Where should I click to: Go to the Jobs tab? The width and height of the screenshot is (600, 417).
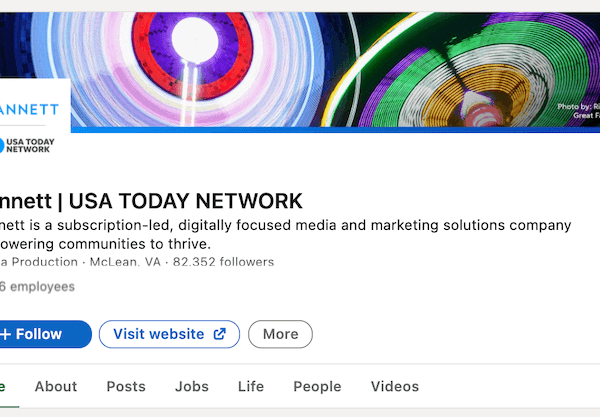click(192, 387)
